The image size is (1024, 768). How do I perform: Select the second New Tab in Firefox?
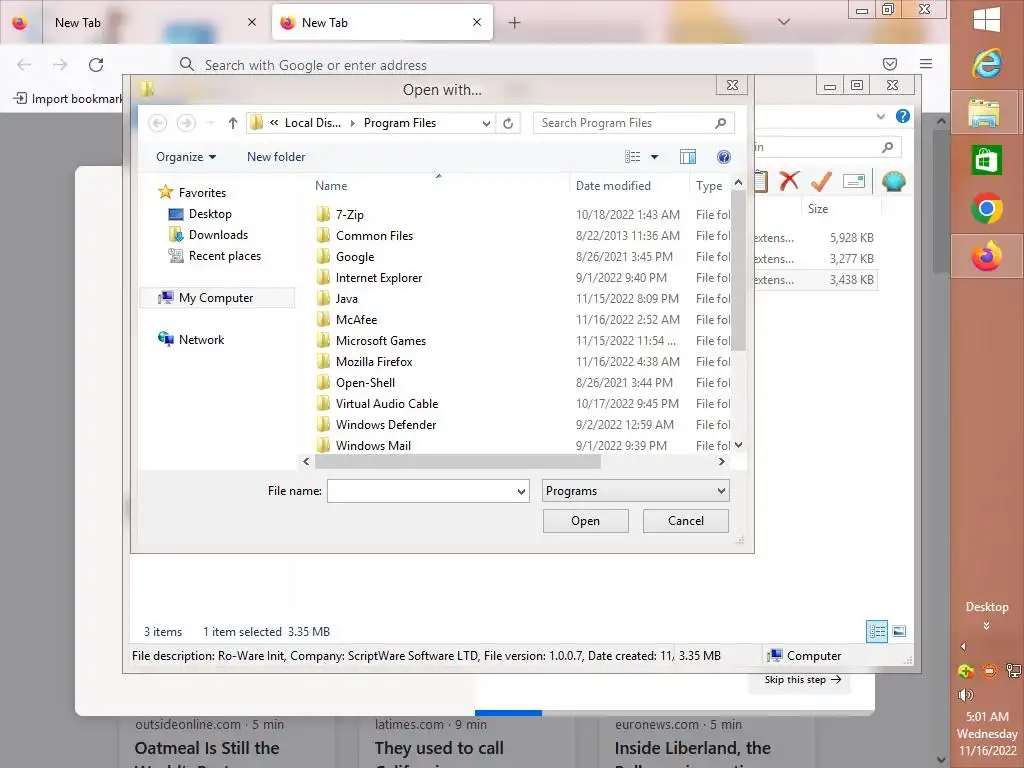tap(382, 22)
